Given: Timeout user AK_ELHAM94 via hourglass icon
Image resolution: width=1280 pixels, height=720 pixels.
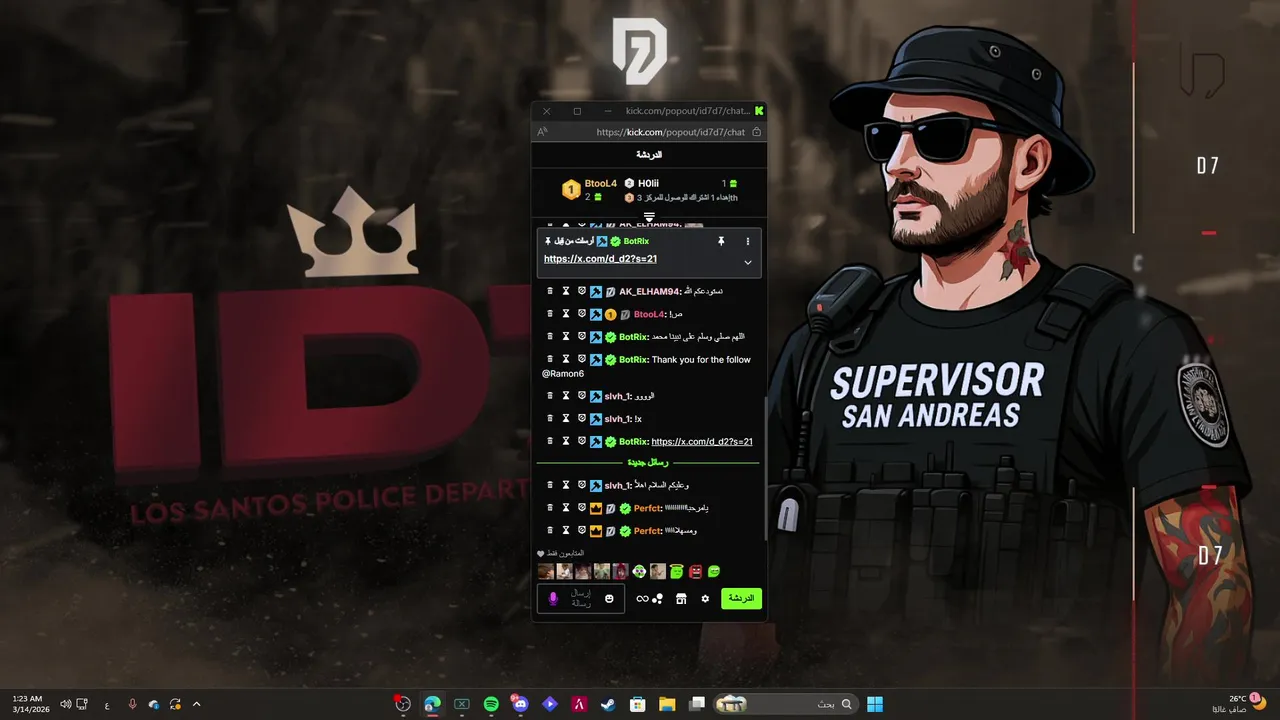Looking at the screenshot, I should click(565, 291).
